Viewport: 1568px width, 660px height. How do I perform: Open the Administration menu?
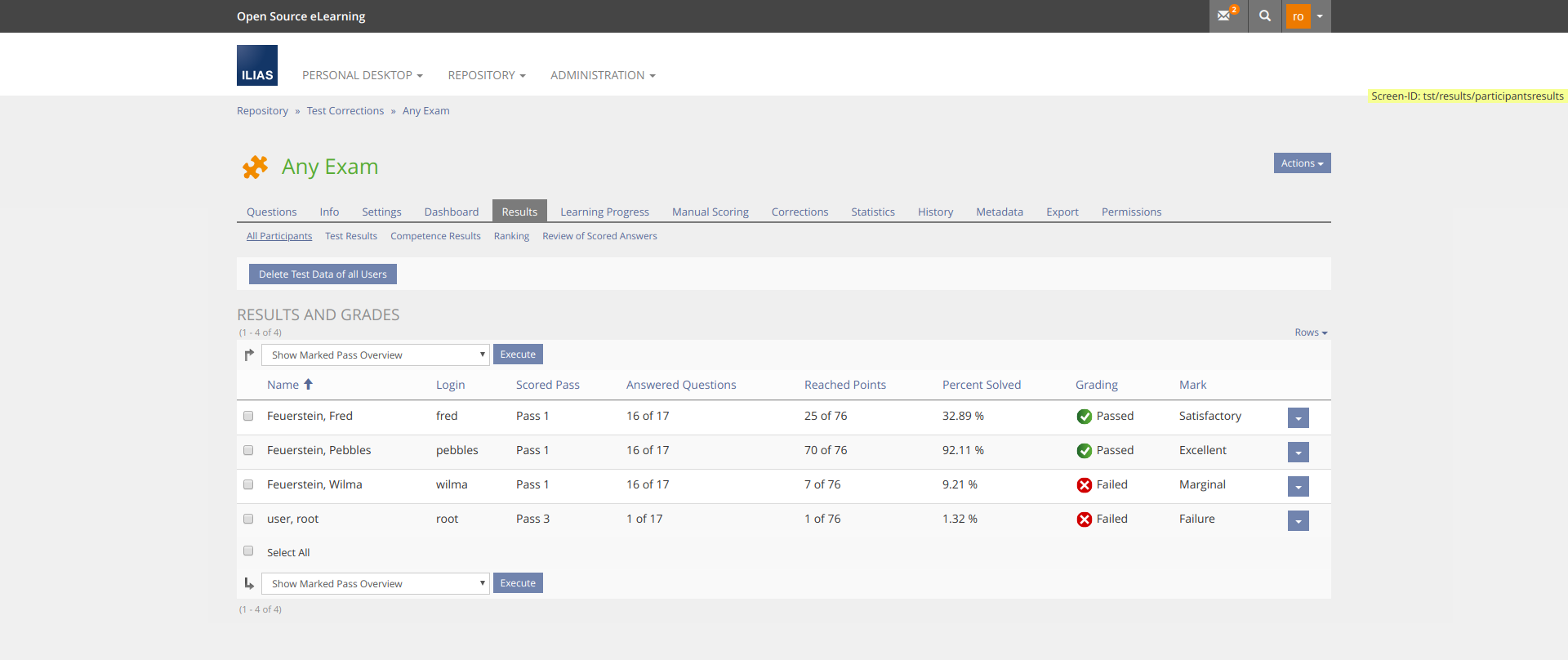(x=603, y=75)
